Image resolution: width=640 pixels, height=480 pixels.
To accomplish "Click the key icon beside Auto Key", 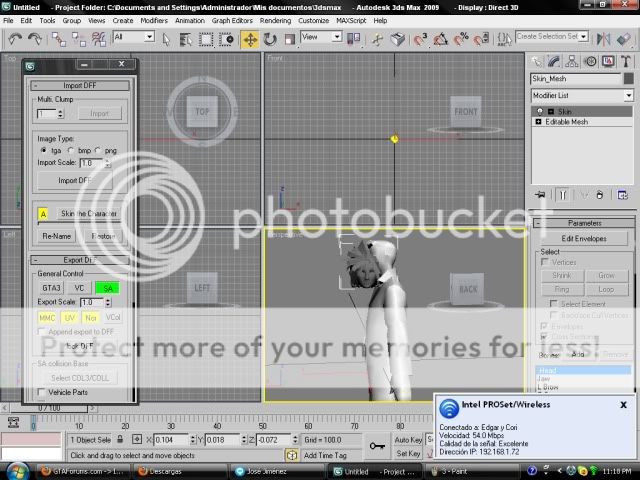I will pos(377,446).
